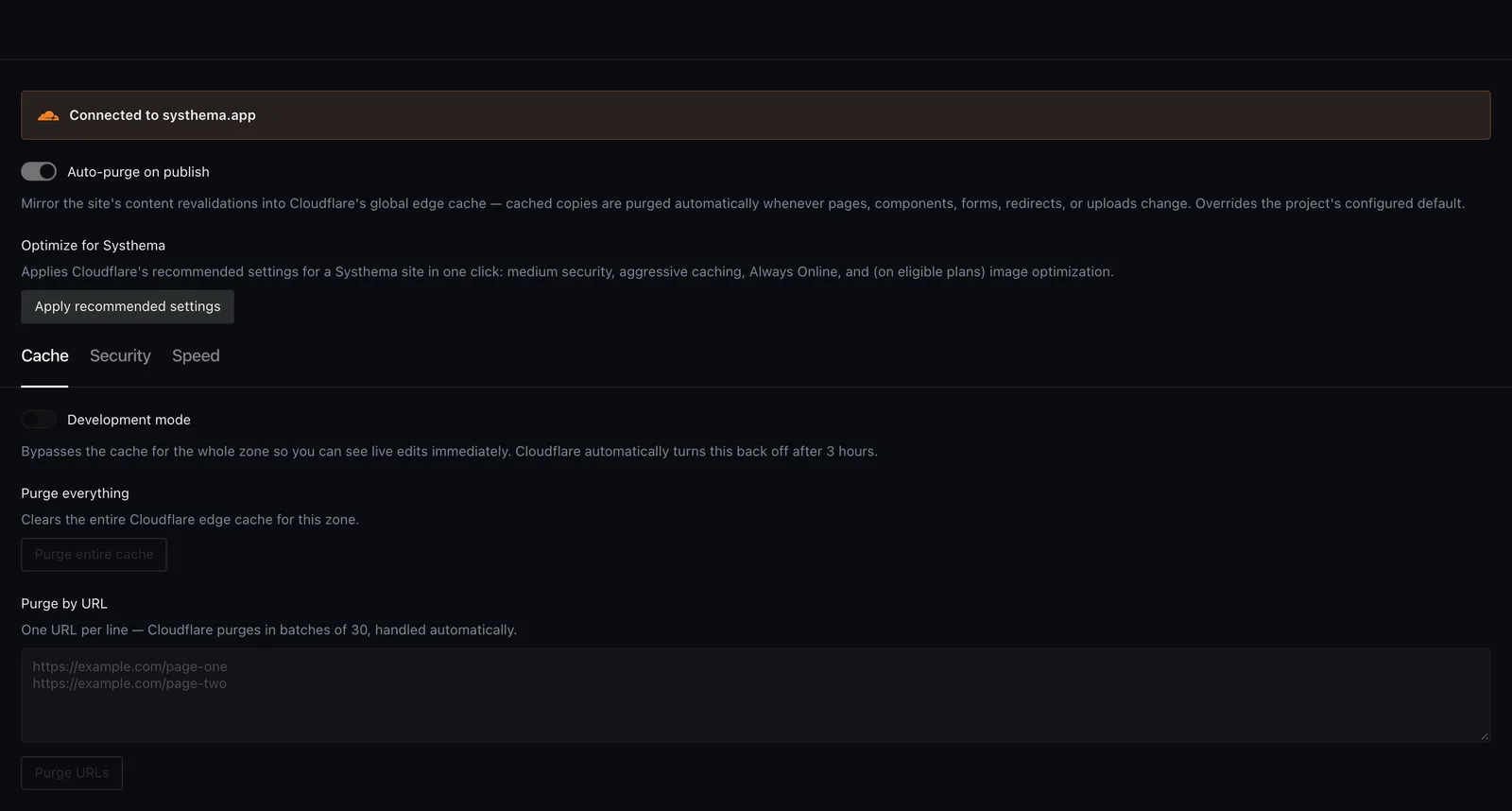Open the Speed tab
1512x811 pixels.
click(x=196, y=355)
